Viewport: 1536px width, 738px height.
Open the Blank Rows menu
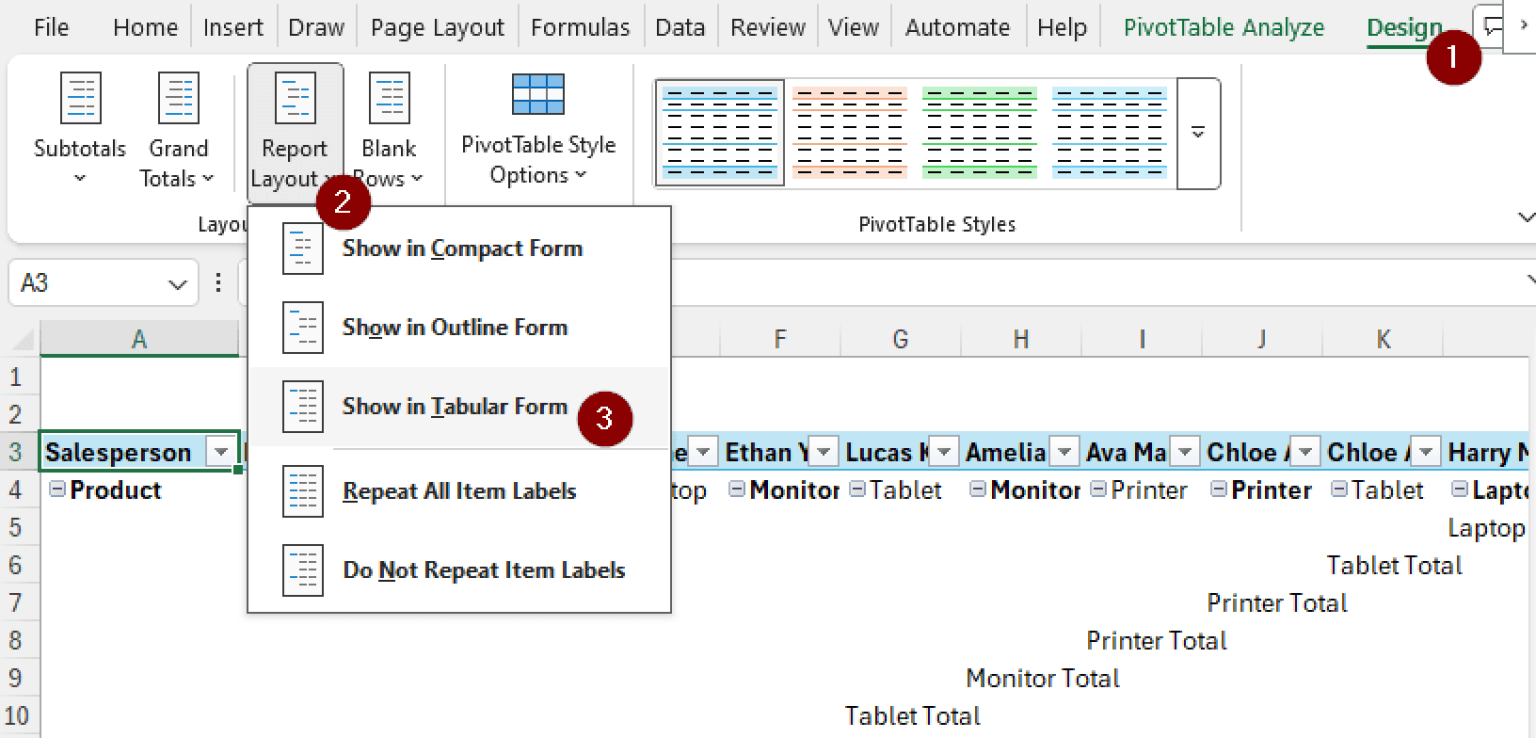389,130
